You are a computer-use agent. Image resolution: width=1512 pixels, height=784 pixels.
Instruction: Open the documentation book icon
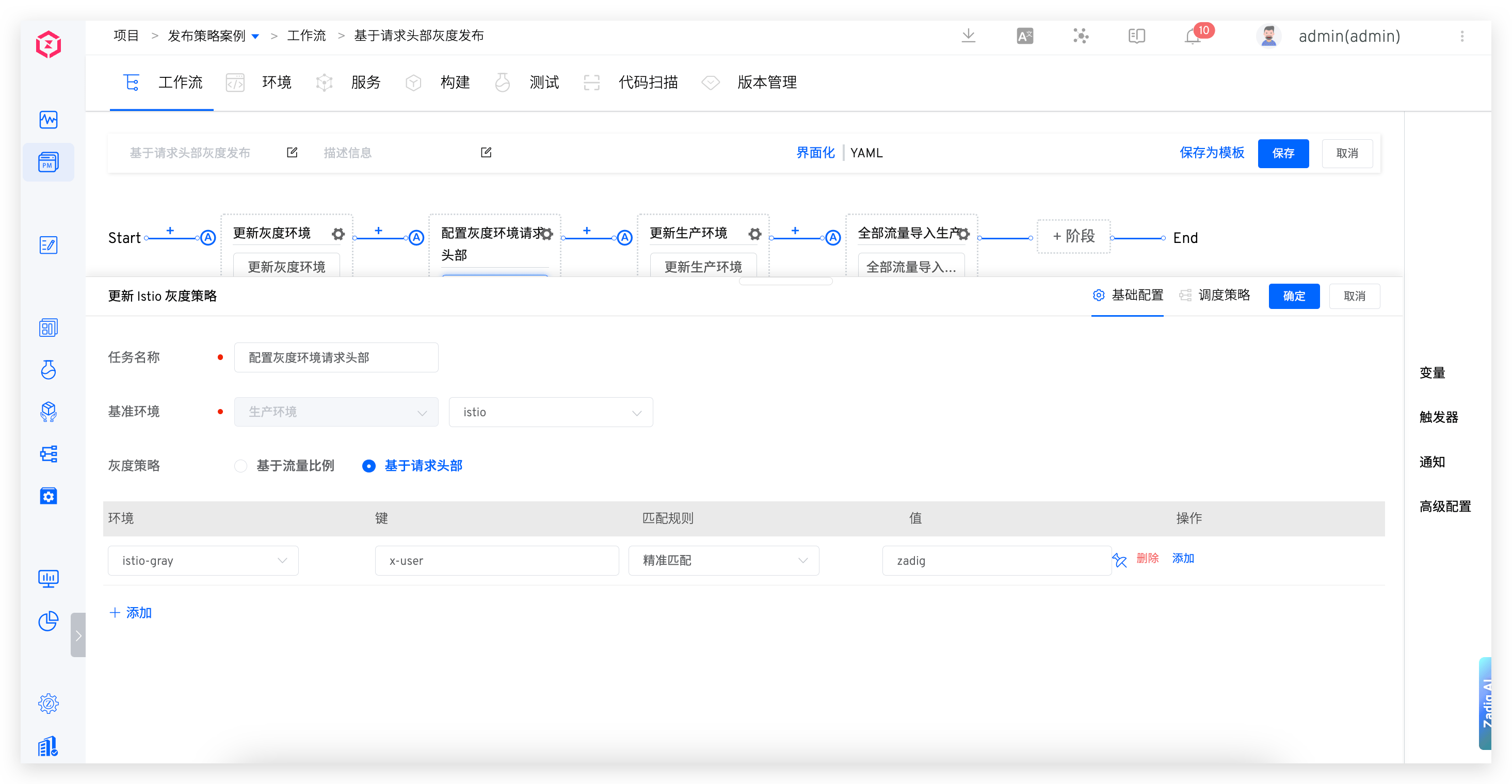(x=1136, y=37)
